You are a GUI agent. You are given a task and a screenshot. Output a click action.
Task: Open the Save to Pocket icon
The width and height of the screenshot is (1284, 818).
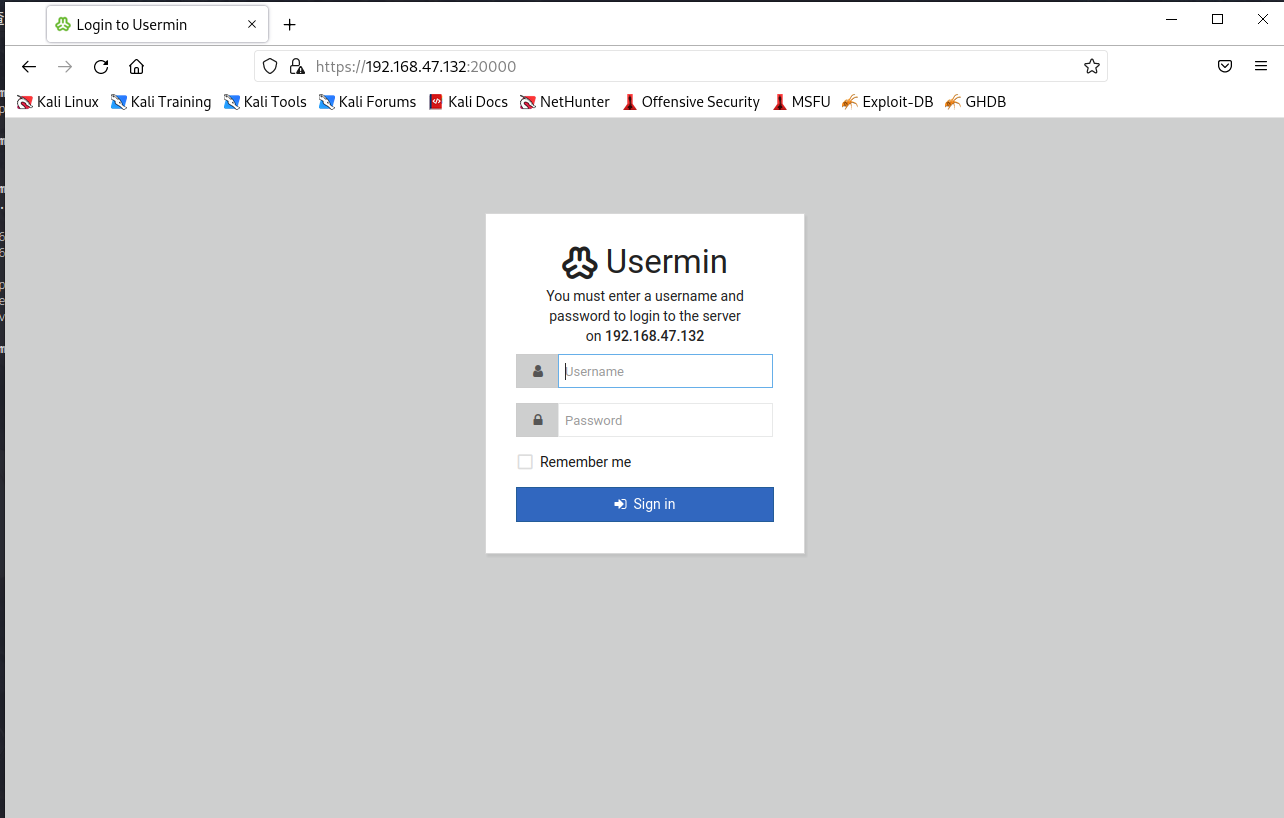point(1225,67)
